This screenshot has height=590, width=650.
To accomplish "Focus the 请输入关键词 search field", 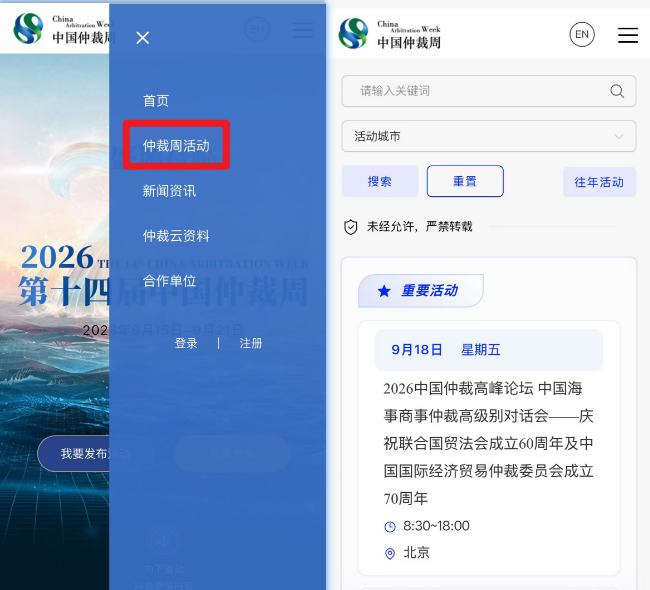I will 489,91.
